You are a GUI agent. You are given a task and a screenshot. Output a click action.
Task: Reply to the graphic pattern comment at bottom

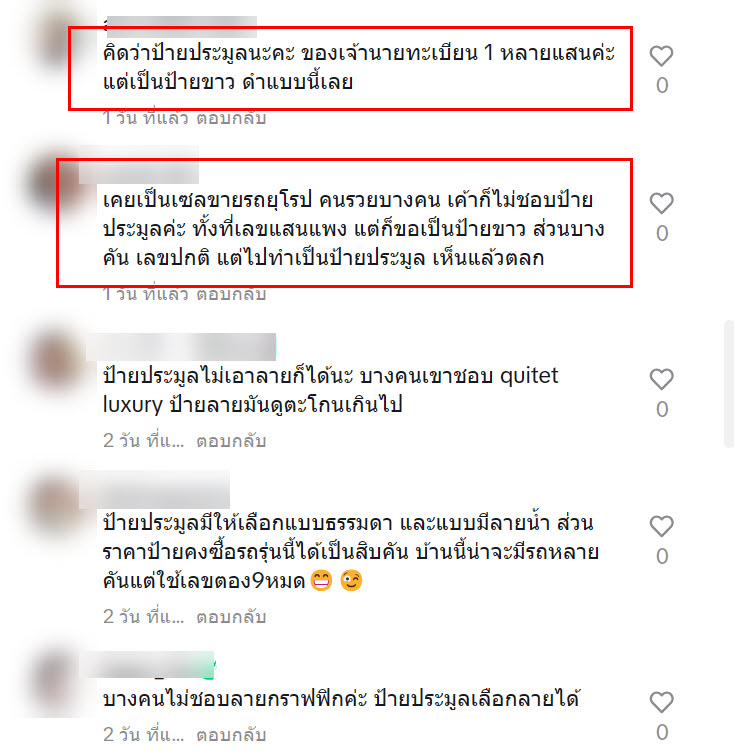[231, 735]
